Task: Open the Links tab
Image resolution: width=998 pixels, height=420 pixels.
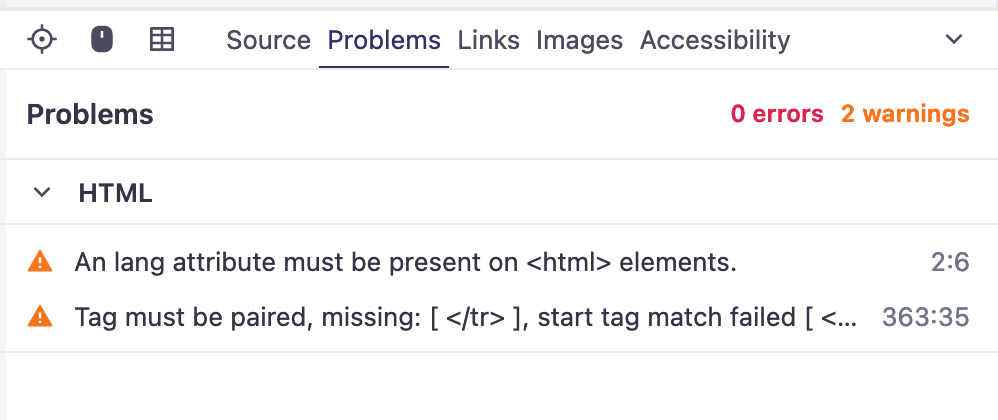Action: 488,40
